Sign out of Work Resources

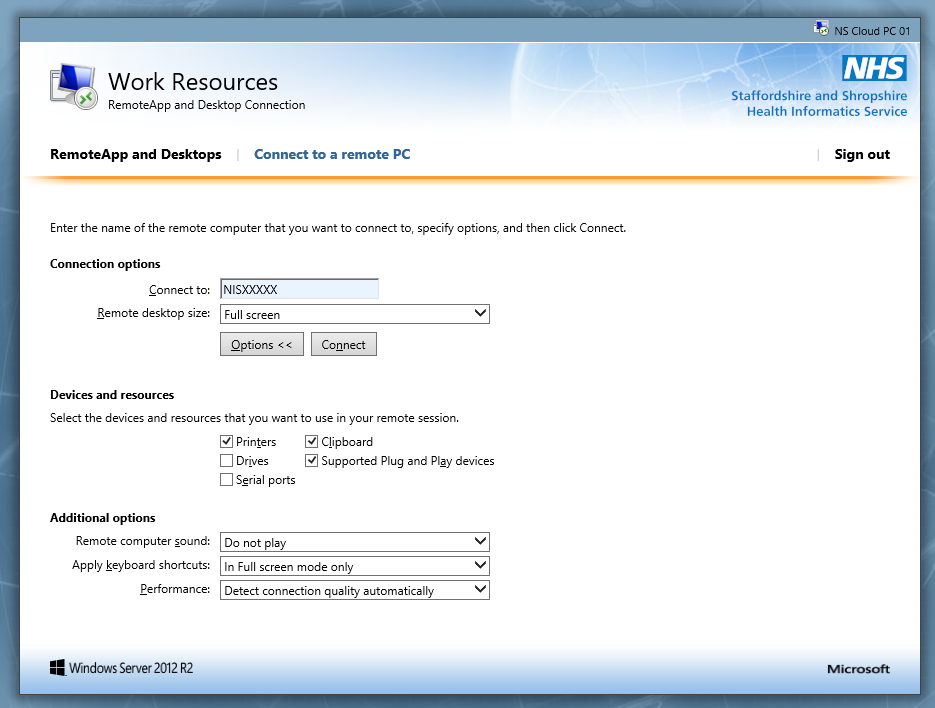(862, 154)
